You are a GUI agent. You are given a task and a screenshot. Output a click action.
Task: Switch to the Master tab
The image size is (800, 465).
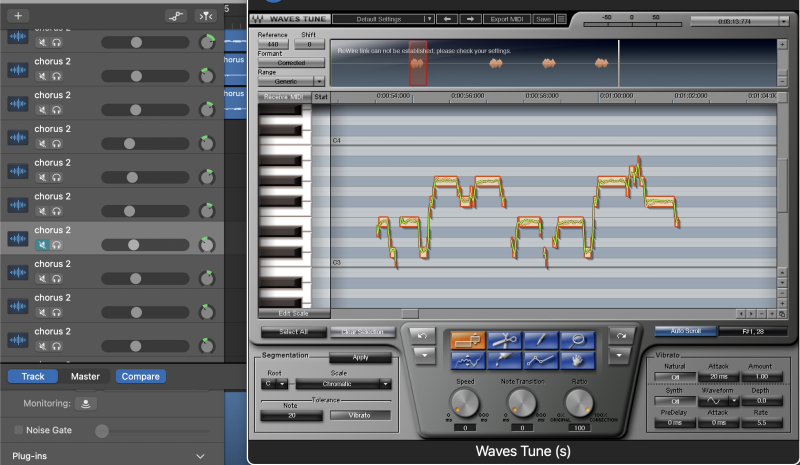[x=85, y=376]
